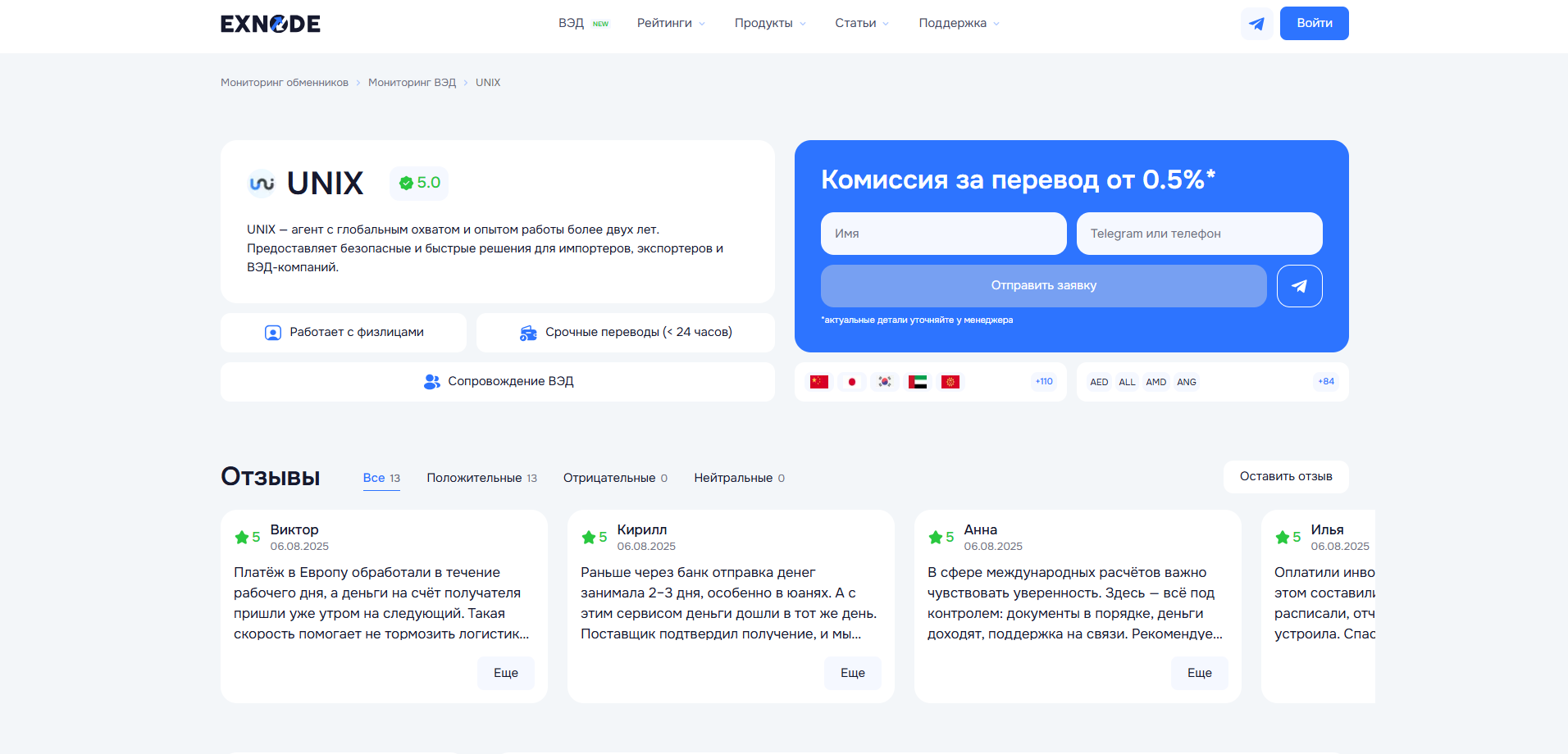Click the Мониторинг обменников breadcrumb link

click(x=285, y=83)
